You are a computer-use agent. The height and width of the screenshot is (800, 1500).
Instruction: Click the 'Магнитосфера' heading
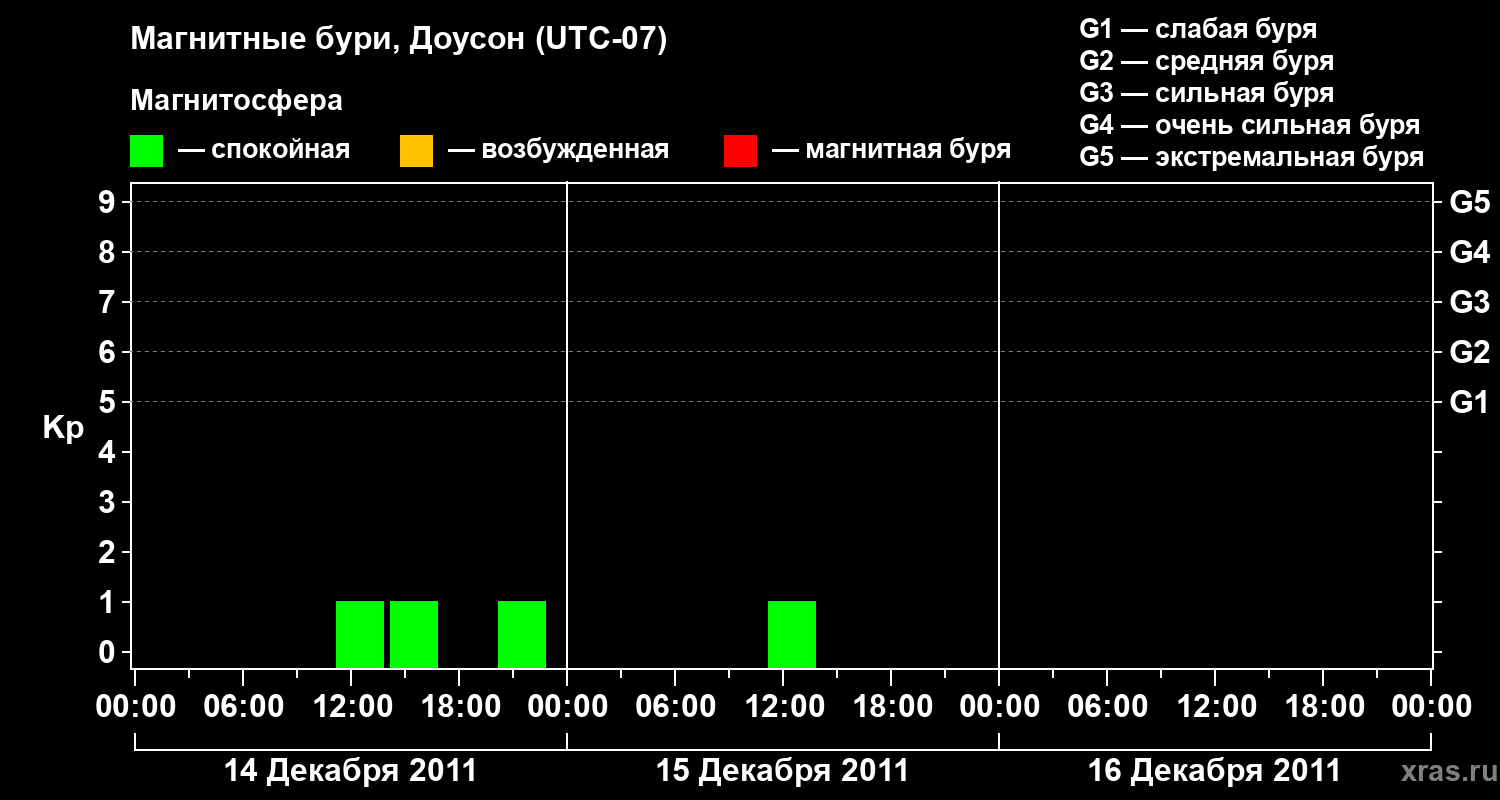(x=236, y=101)
